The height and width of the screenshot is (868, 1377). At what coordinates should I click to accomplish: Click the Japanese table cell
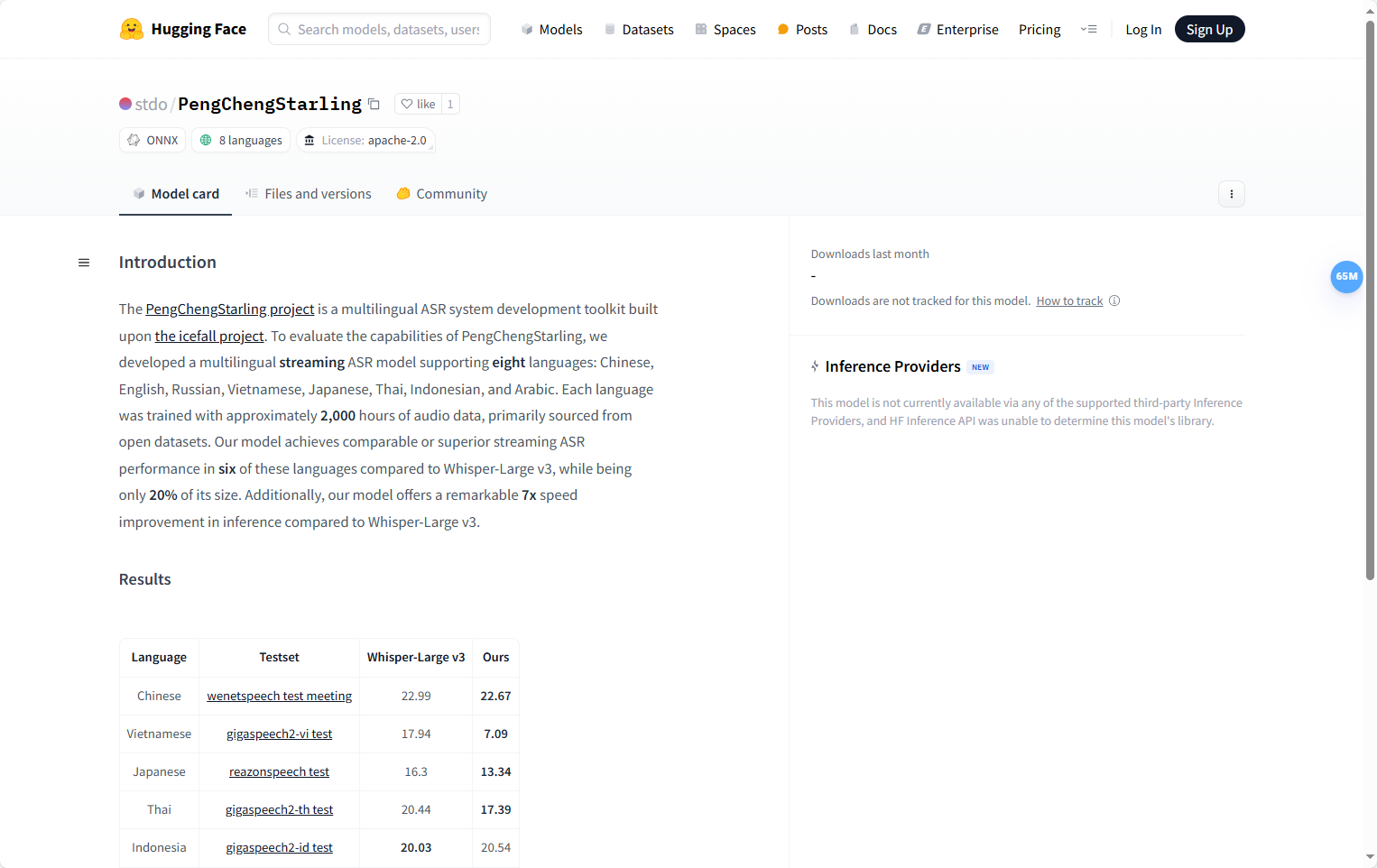click(x=159, y=771)
